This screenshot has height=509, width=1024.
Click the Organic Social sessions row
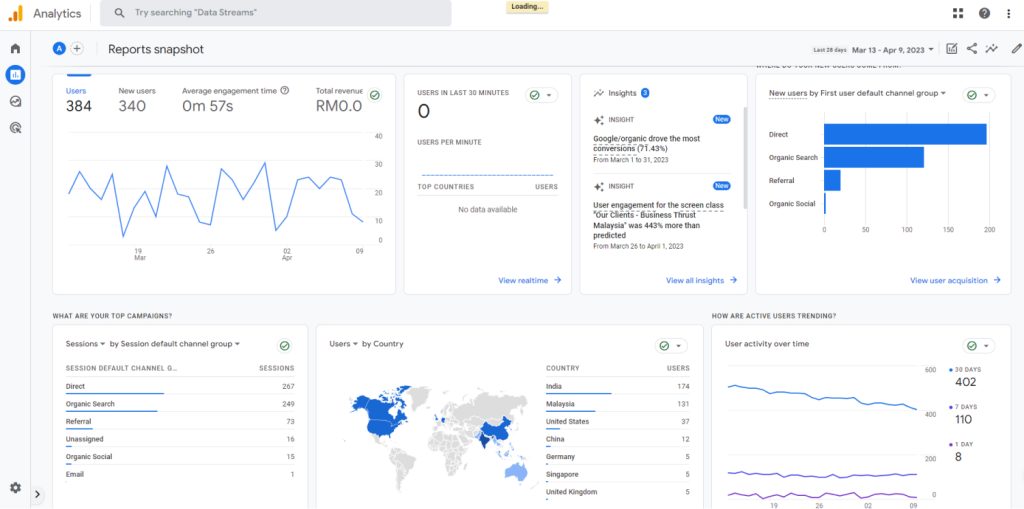180,457
